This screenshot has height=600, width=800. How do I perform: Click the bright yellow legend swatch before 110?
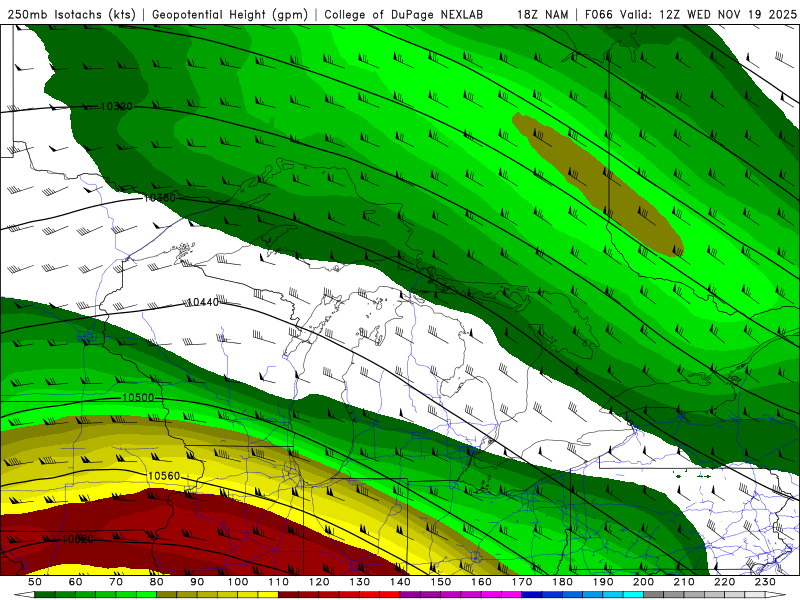268,595
